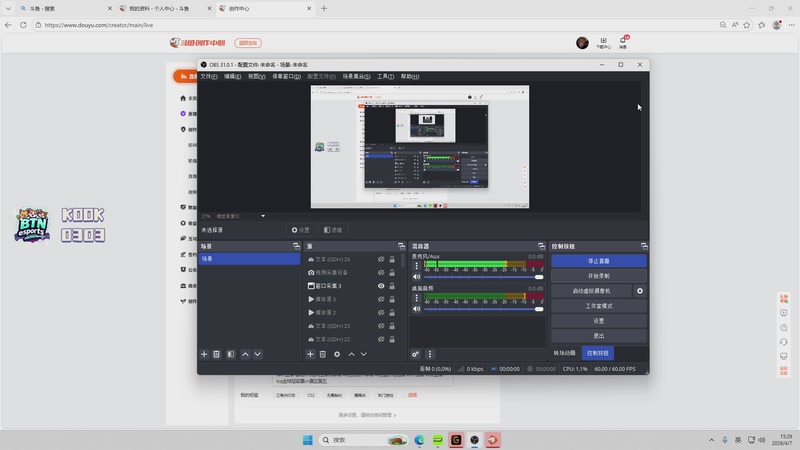Viewport: 800px width, 450px height.
Task: Move the scene up with arrow icon
Action: [245, 354]
